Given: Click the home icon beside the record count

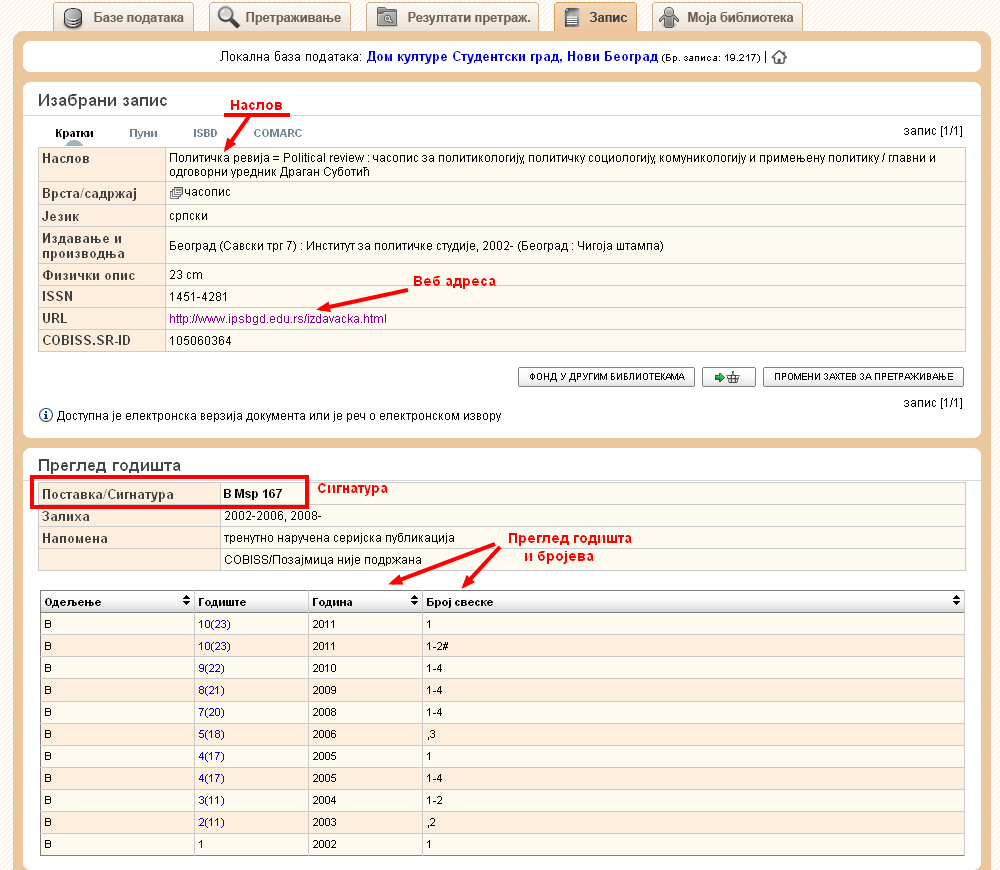Looking at the screenshot, I should click(x=779, y=57).
